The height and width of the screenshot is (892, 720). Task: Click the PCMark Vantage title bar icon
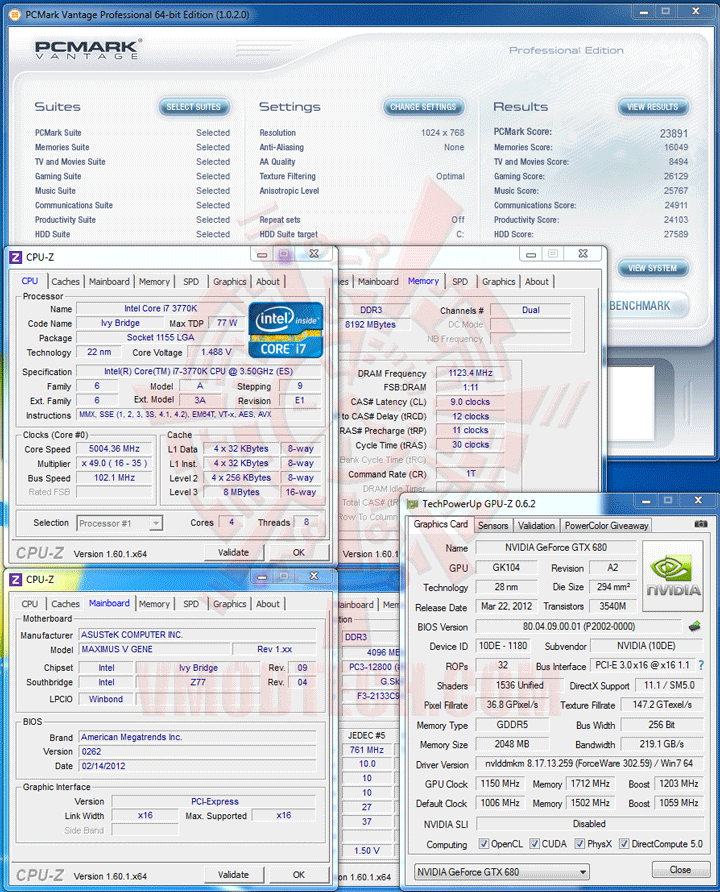click(x=15, y=14)
